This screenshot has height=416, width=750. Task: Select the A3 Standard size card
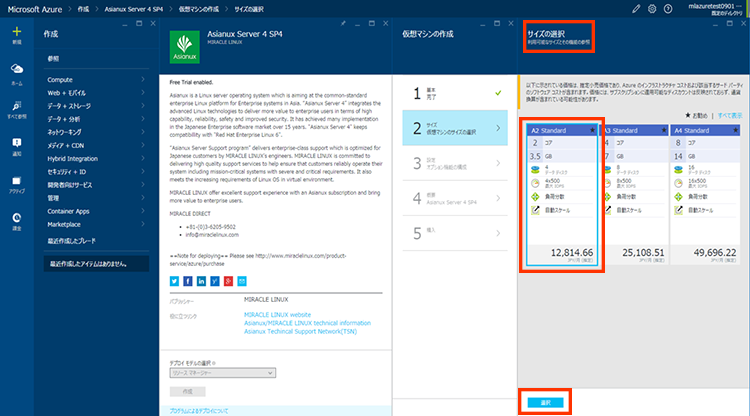tap(634, 195)
